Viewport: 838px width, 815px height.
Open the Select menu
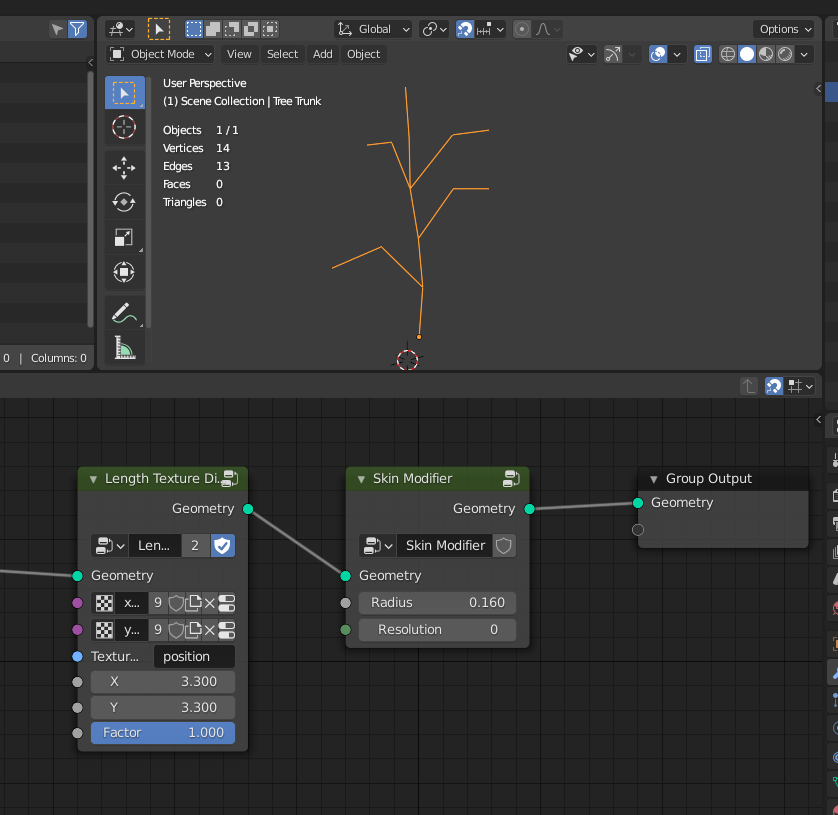(282, 54)
